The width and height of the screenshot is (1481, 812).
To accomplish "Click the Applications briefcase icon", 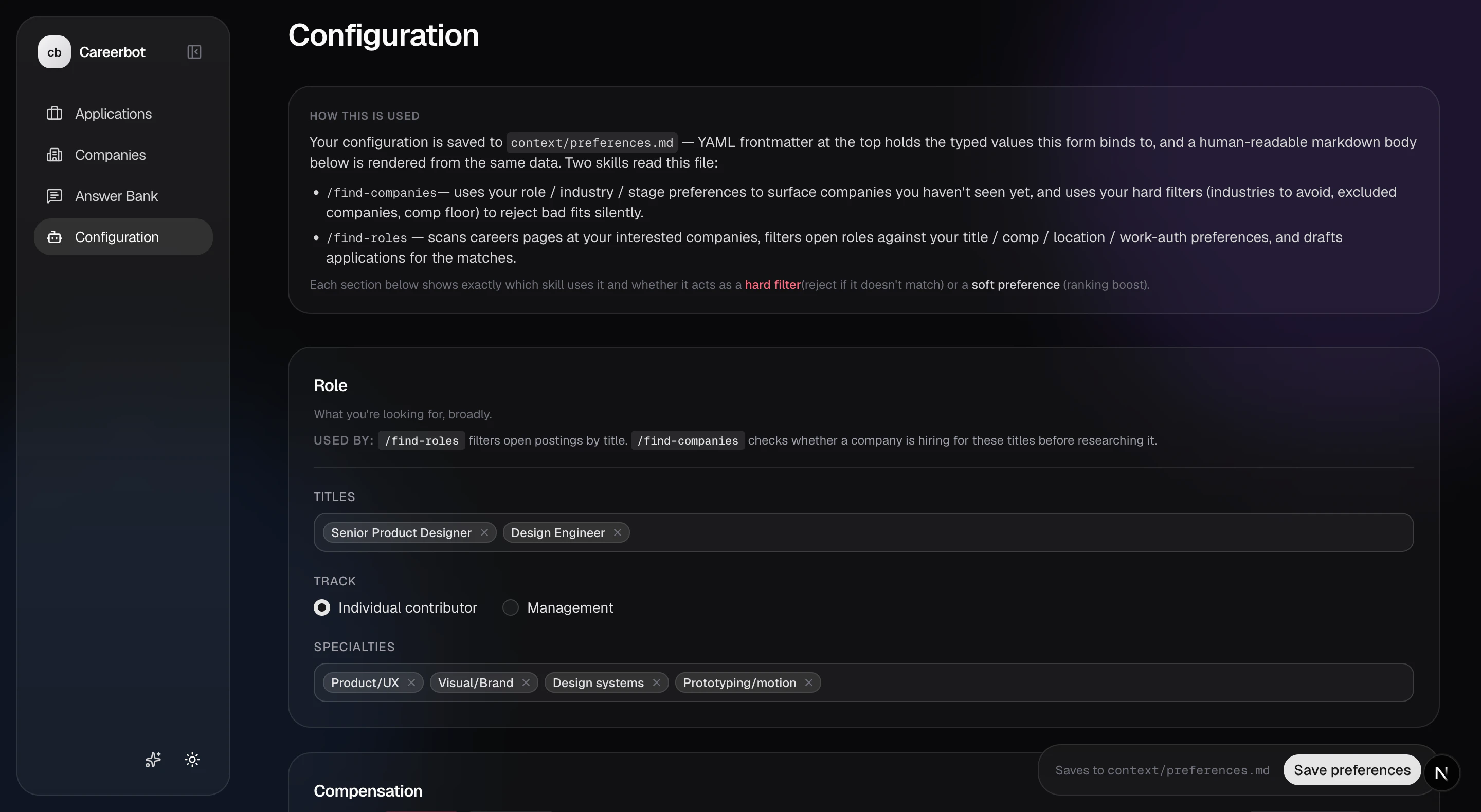I will click(54, 113).
